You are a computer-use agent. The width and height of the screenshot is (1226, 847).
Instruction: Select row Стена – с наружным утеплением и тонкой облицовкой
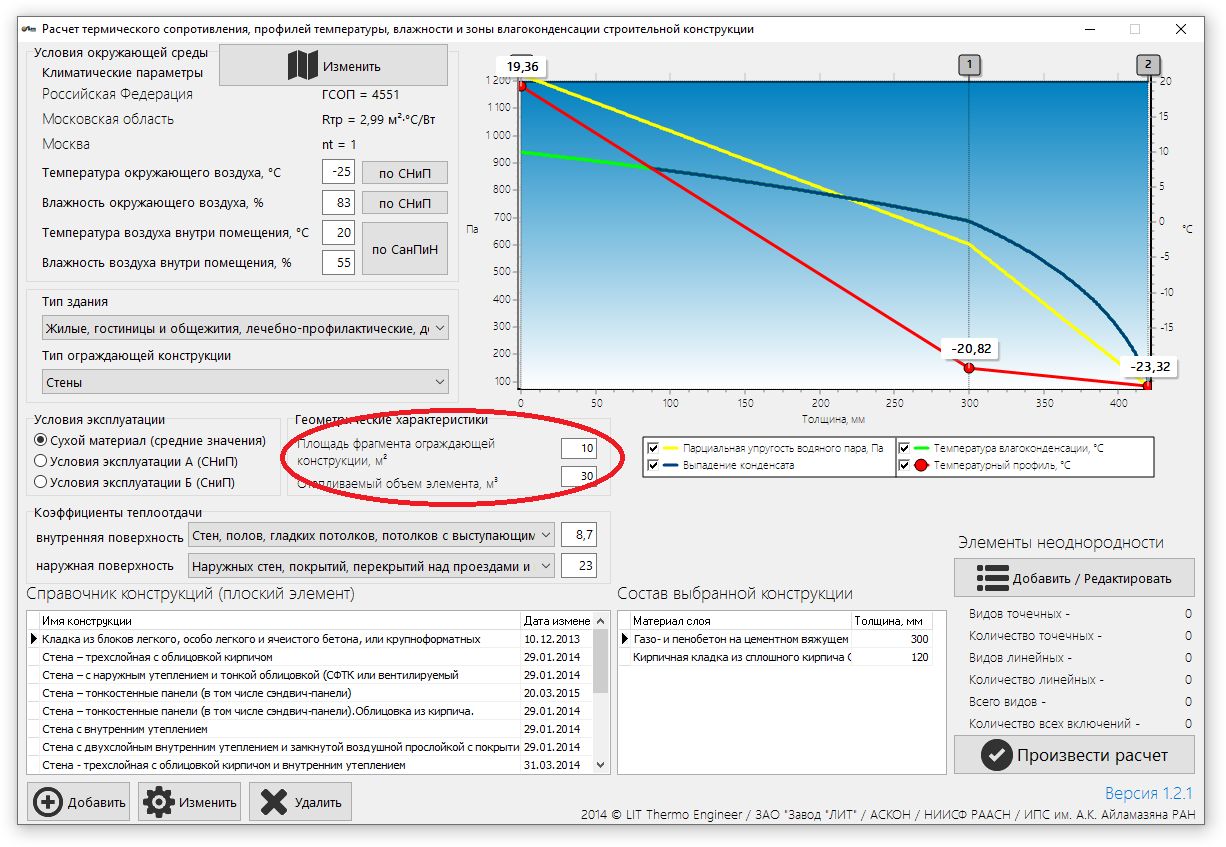310,675
